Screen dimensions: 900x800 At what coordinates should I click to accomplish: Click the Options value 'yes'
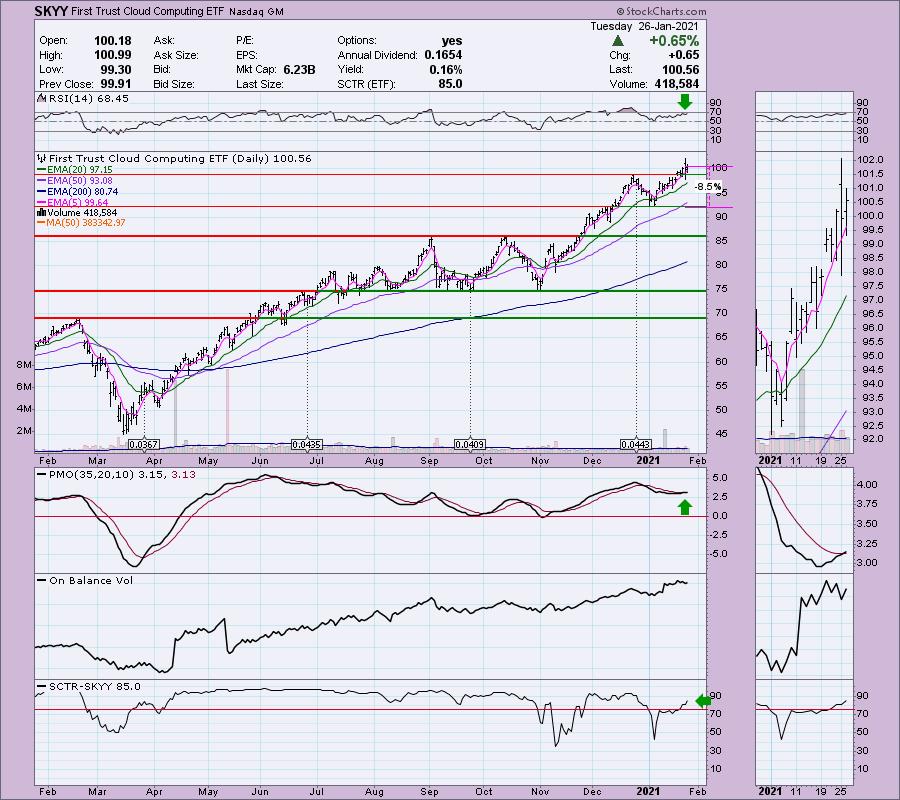452,41
